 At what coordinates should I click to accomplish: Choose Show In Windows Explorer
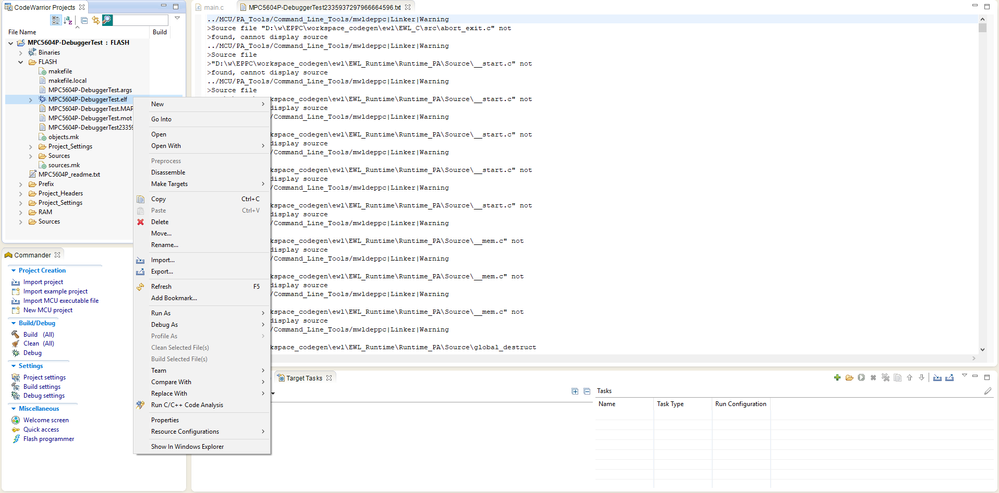(201, 447)
